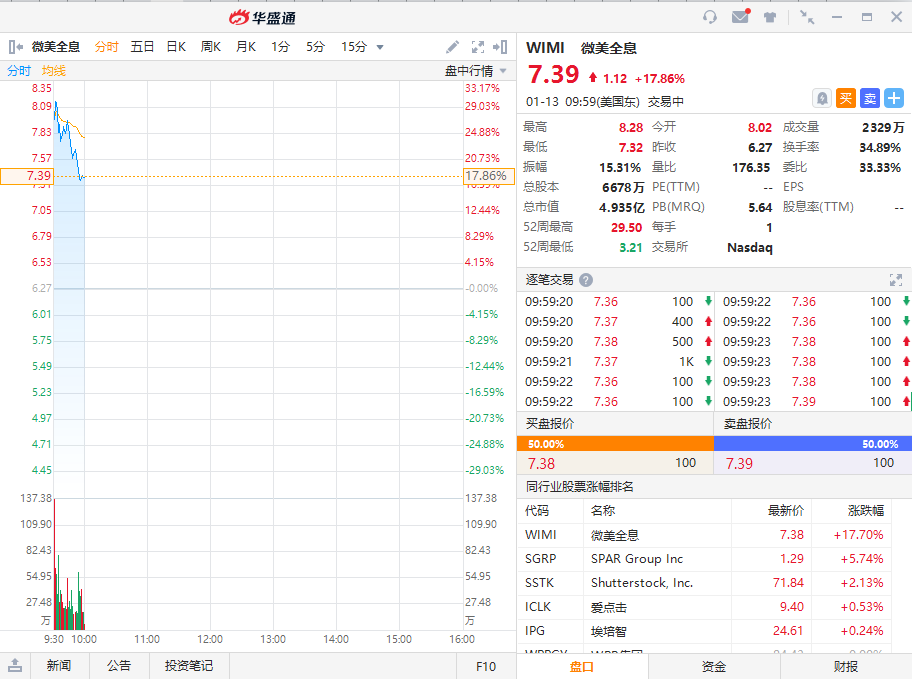Click the 7.39 current price axis marker
Image resolution: width=912 pixels, height=679 pixels.
(x=27, y=176)
